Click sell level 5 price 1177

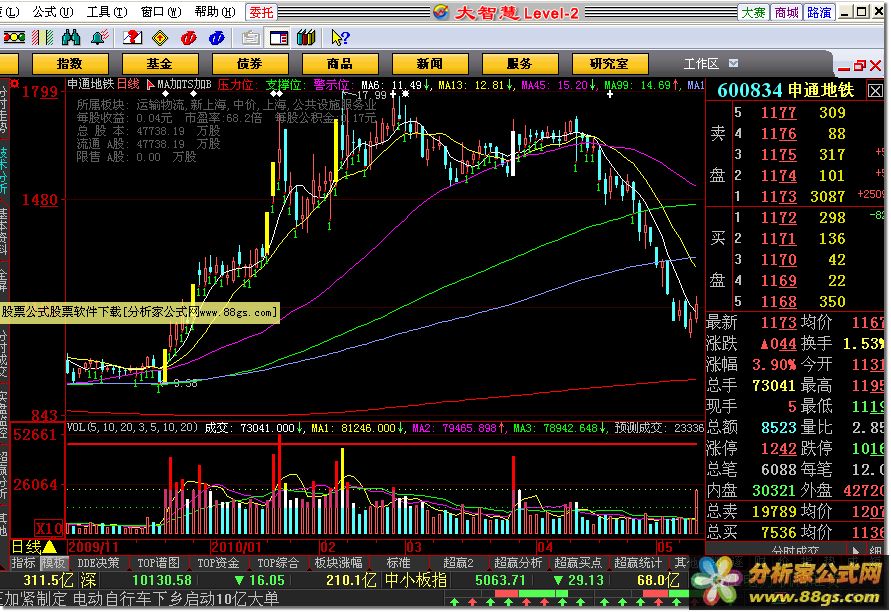click(x=778, y=113)
